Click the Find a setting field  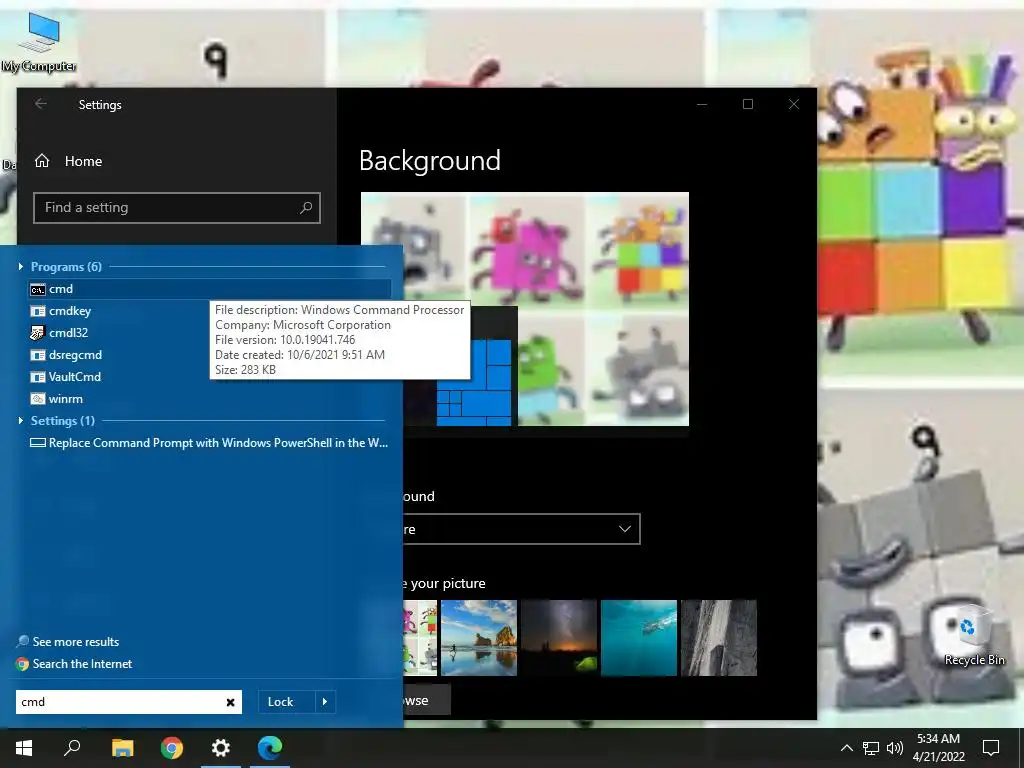point(177,208)
